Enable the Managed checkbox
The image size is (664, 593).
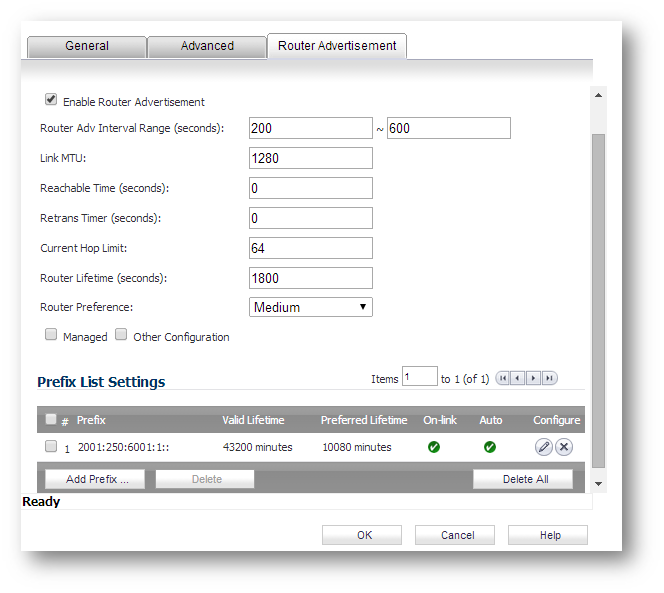pyautogui.click(x=51, y=334)
